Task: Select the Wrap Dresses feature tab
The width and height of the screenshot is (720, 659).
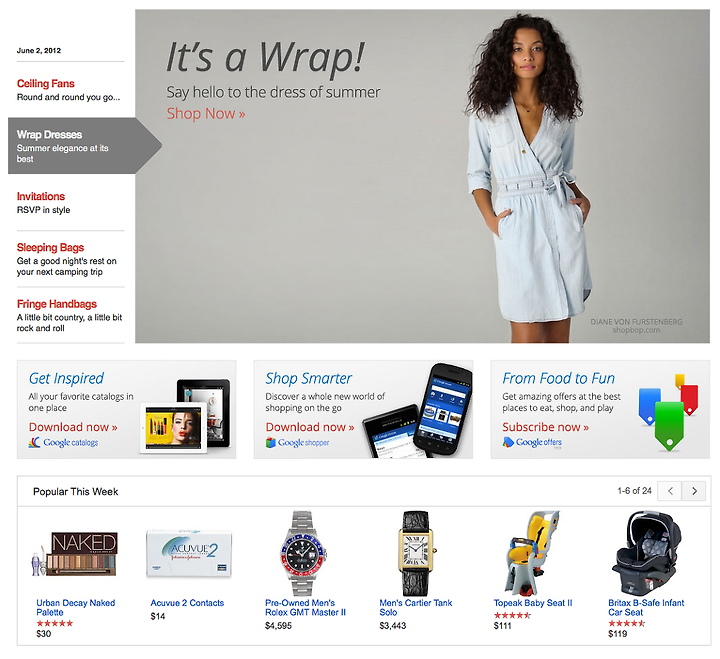Action: click(72, 146)
